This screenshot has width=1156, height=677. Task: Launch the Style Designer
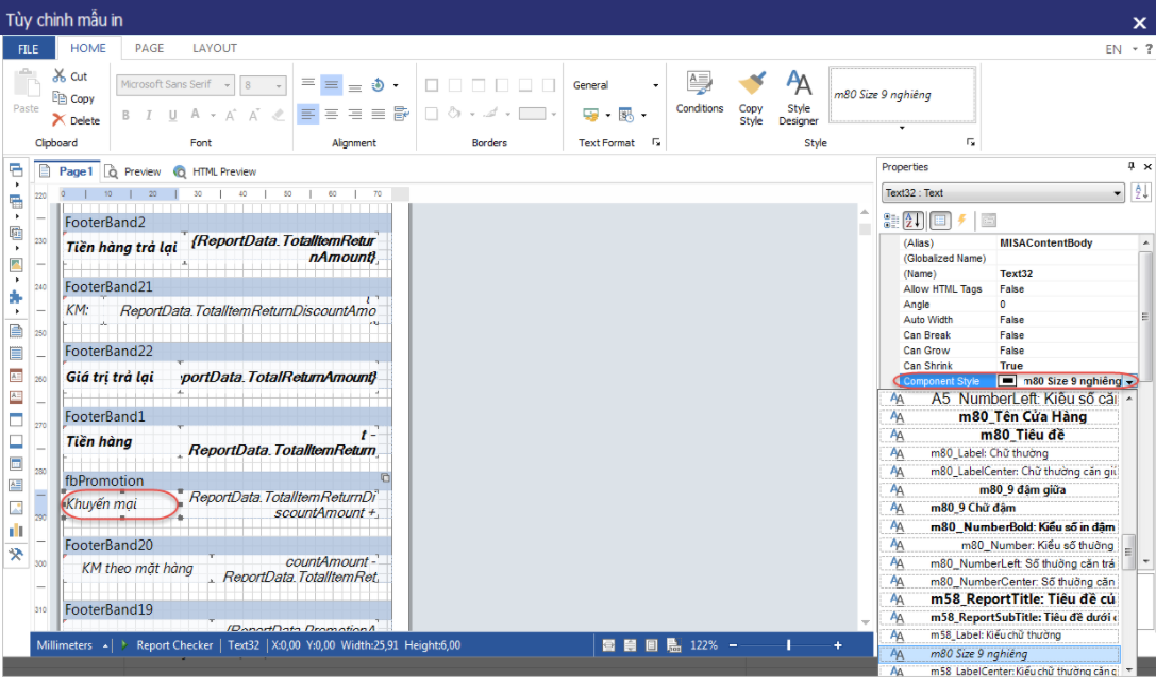point(798,98)
